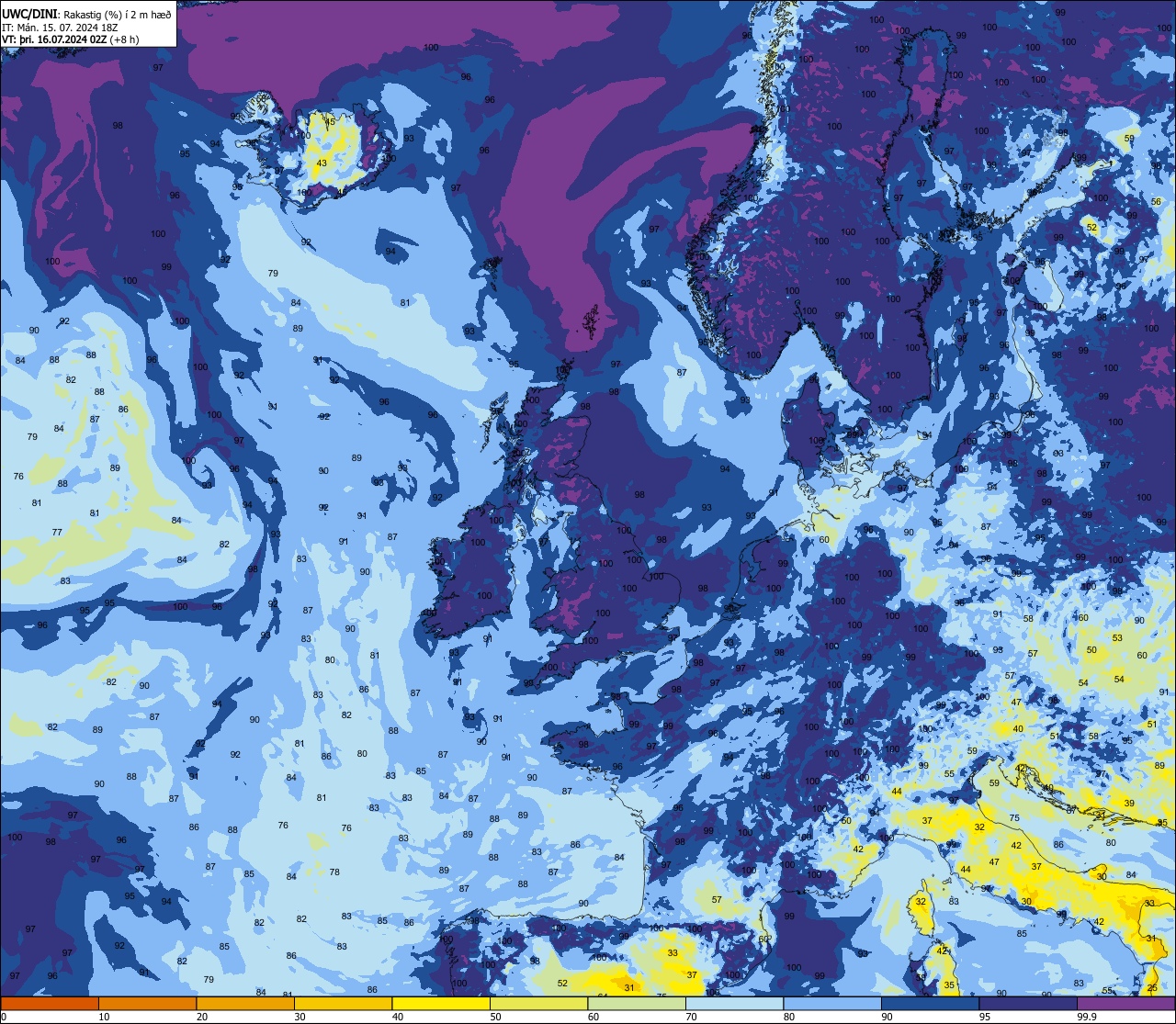
Task: Click the legend scale label '40'
Action: coord(398,1017)
